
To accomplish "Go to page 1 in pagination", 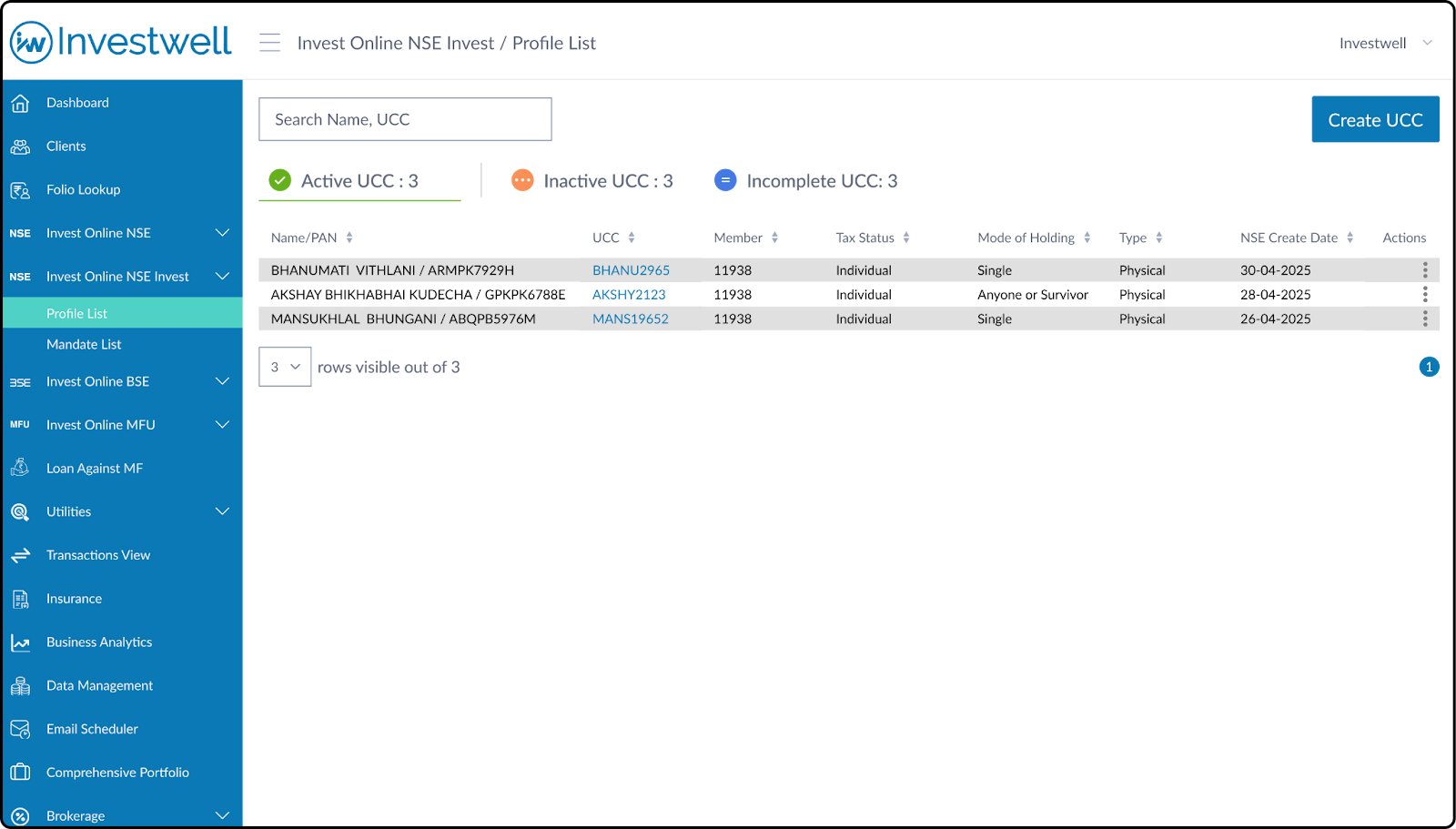I will [x=1429, y=367].
